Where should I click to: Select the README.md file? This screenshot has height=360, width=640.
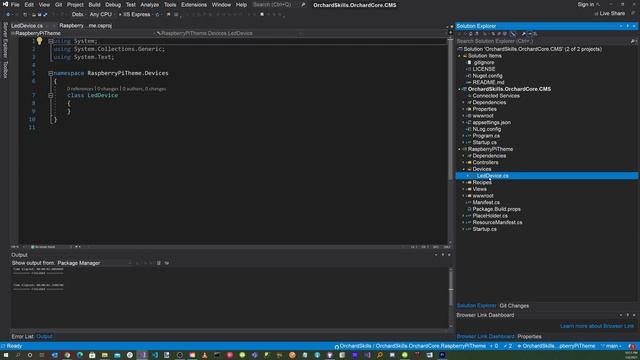pos(488,82)
